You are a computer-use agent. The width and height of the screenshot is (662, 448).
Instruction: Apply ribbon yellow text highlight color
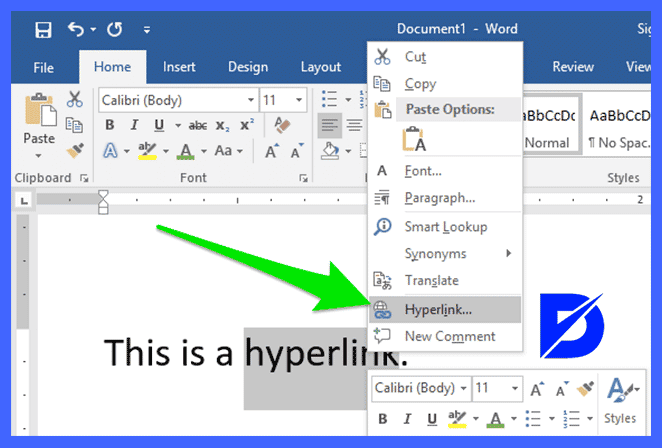[x=147, y=151]
